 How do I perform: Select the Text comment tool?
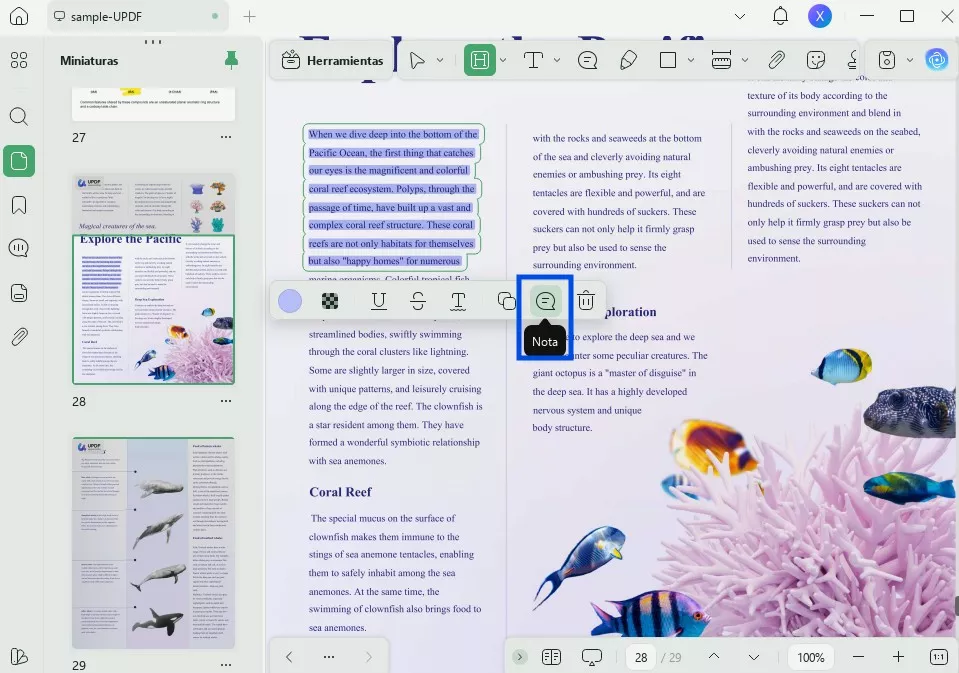tap(533, 60)
